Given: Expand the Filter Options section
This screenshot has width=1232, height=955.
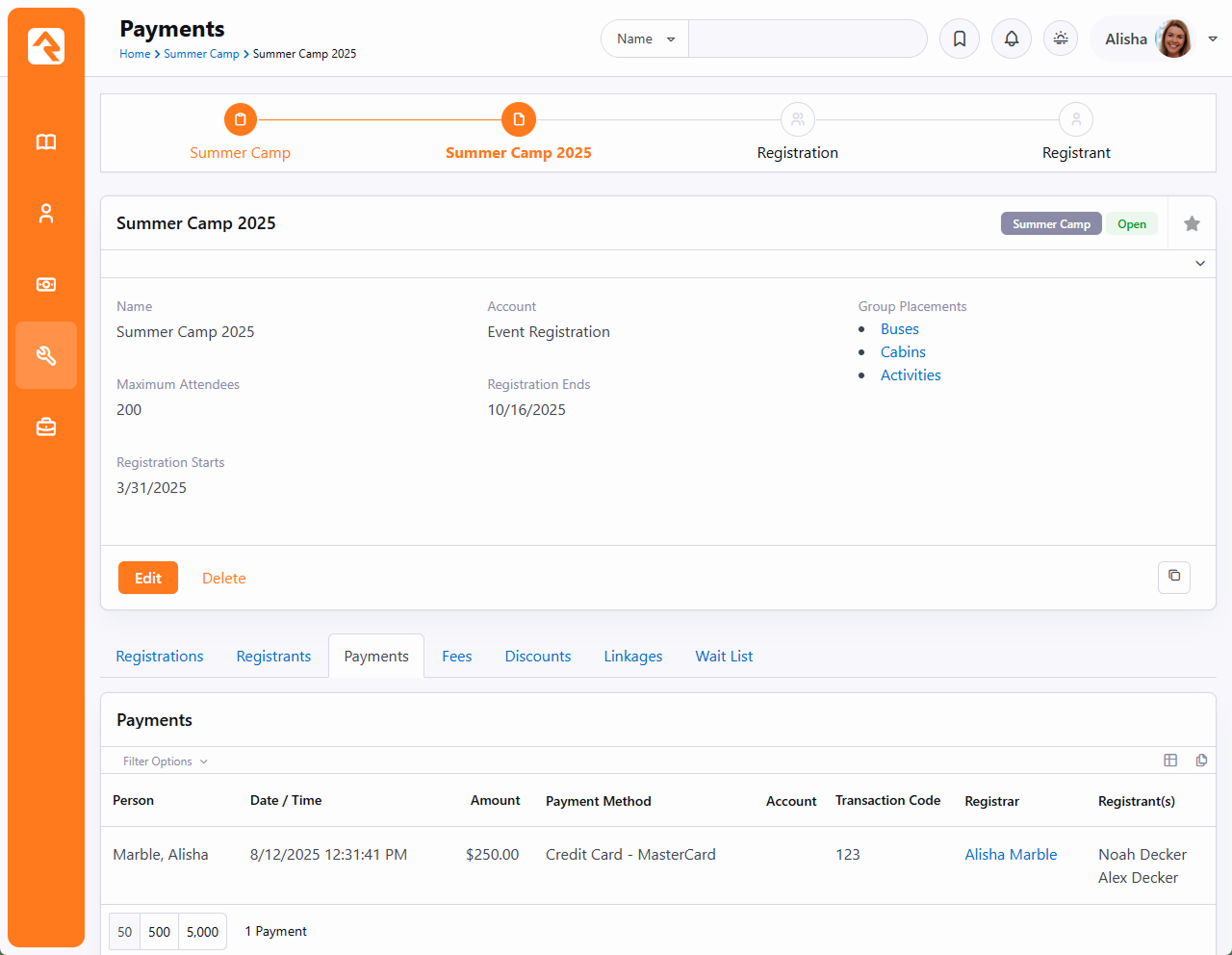Looking at the screenshot, I should pos(165,761).
